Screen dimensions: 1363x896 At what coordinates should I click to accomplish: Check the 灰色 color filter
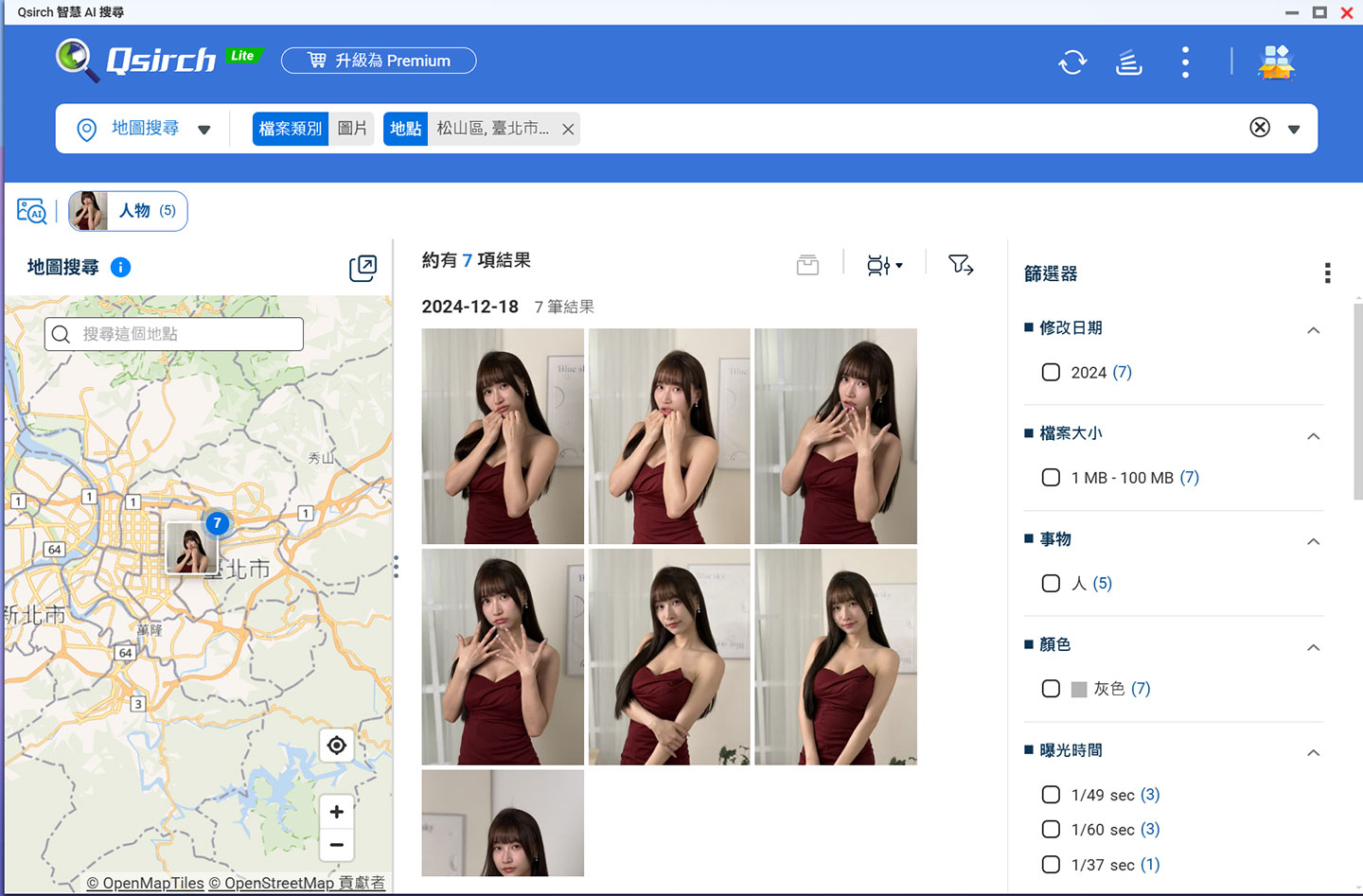1051,689
